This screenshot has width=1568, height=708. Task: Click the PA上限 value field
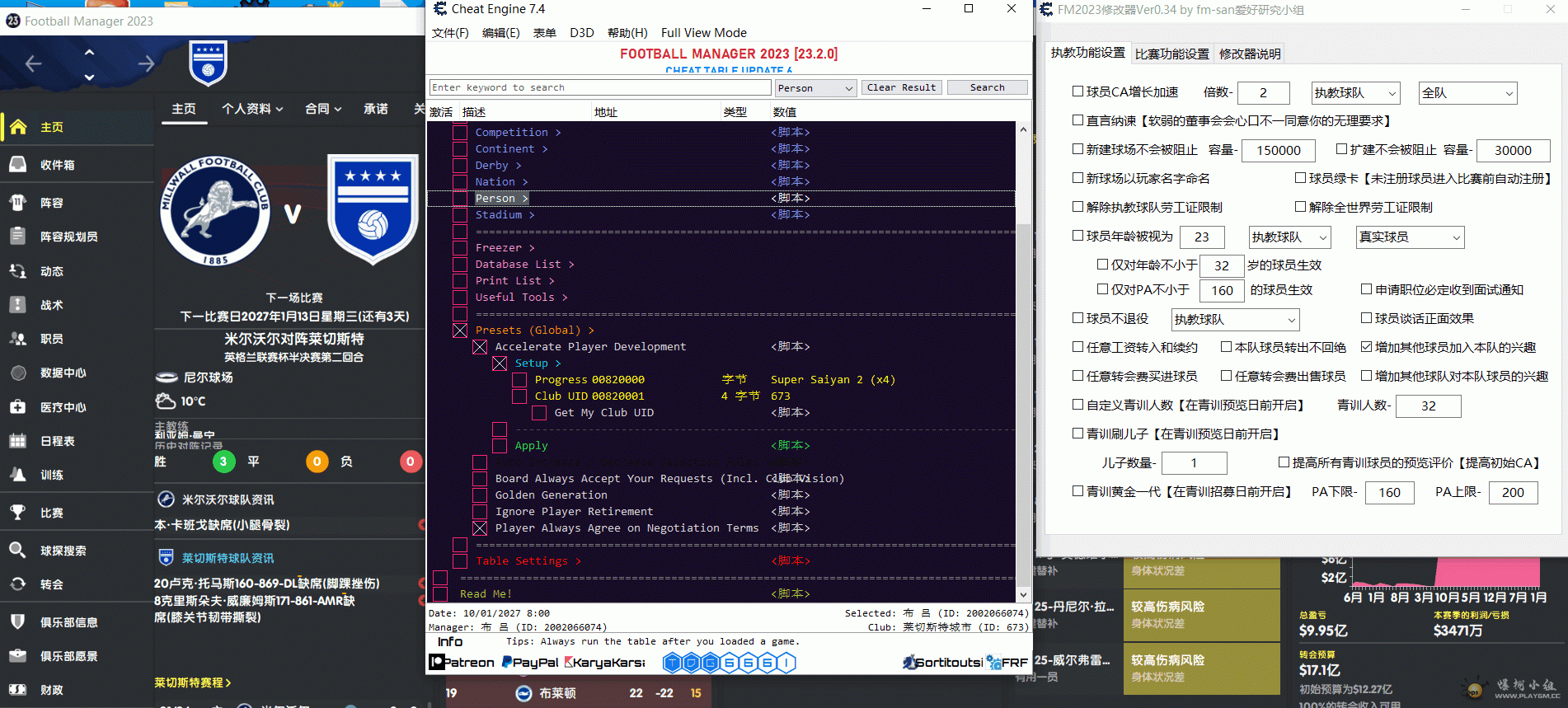tap(1514, 492)
